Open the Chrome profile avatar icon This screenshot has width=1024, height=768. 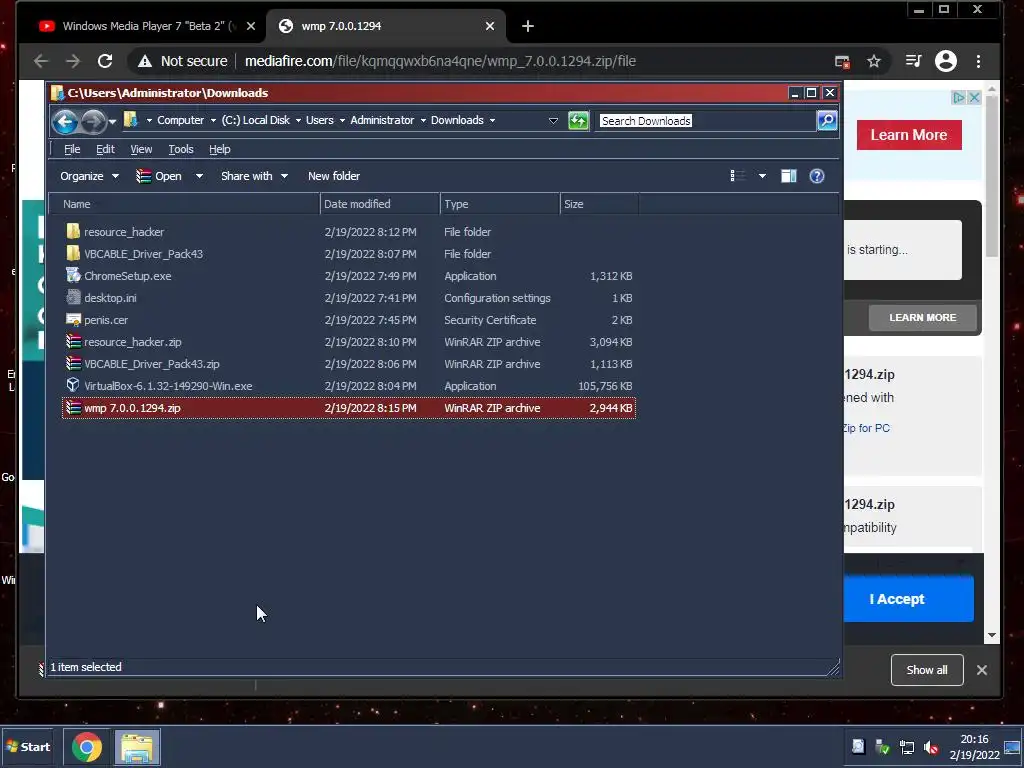(946, 61)
